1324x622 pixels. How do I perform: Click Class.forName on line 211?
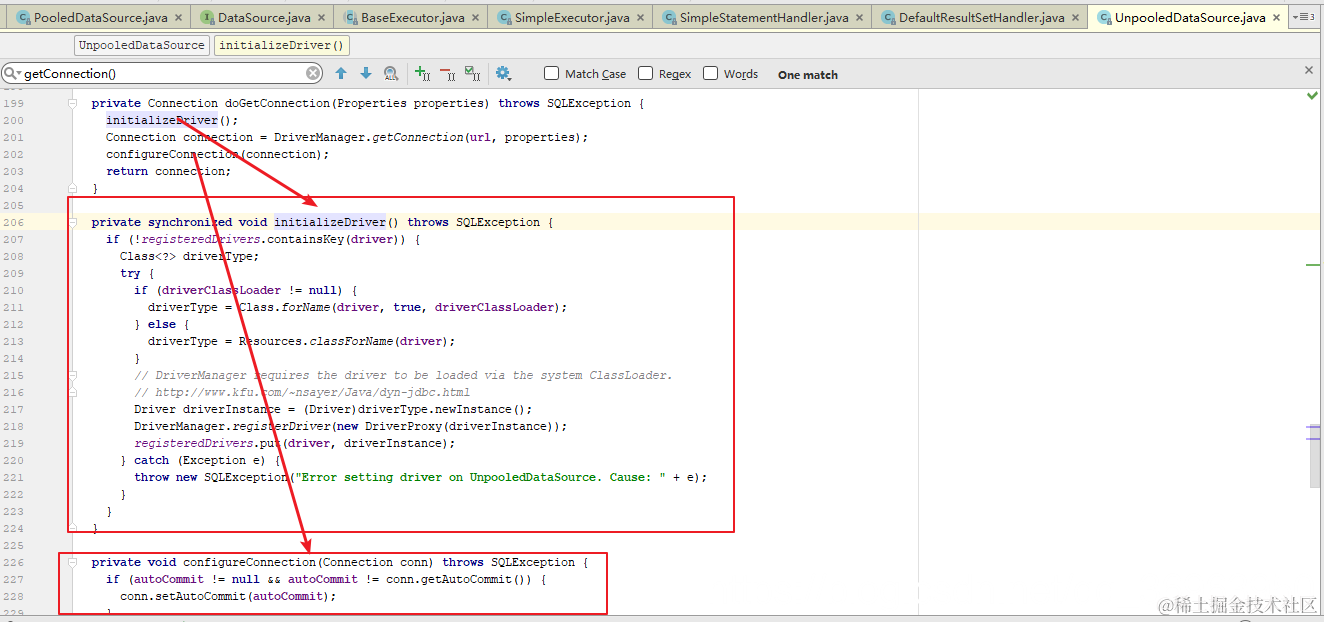[284, 307]
